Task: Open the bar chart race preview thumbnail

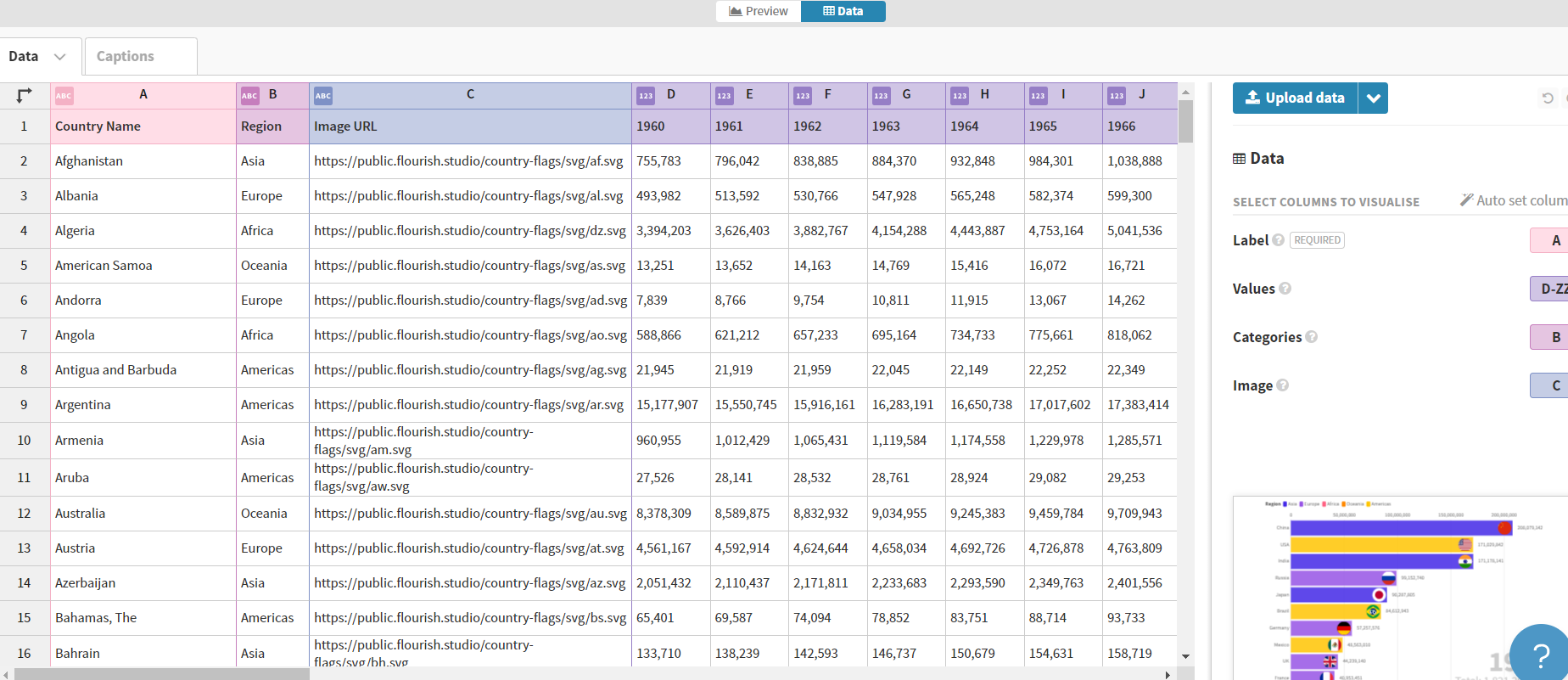Action: [1400, 587]
